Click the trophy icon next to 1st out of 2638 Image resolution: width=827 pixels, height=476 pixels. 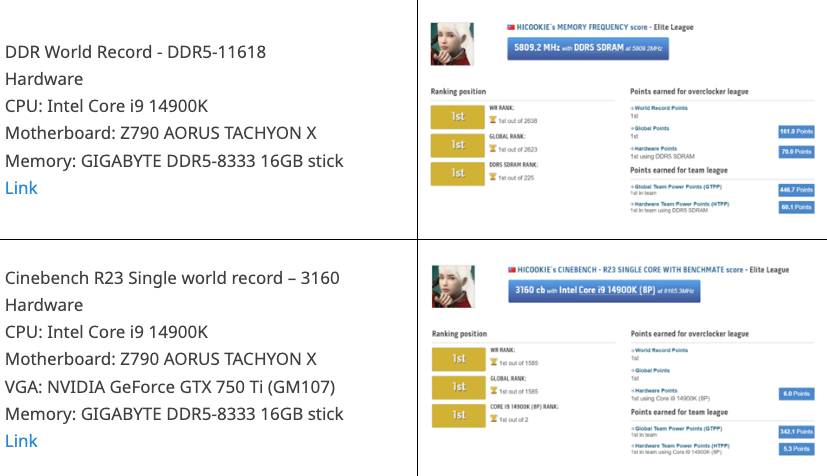(493, 120)
